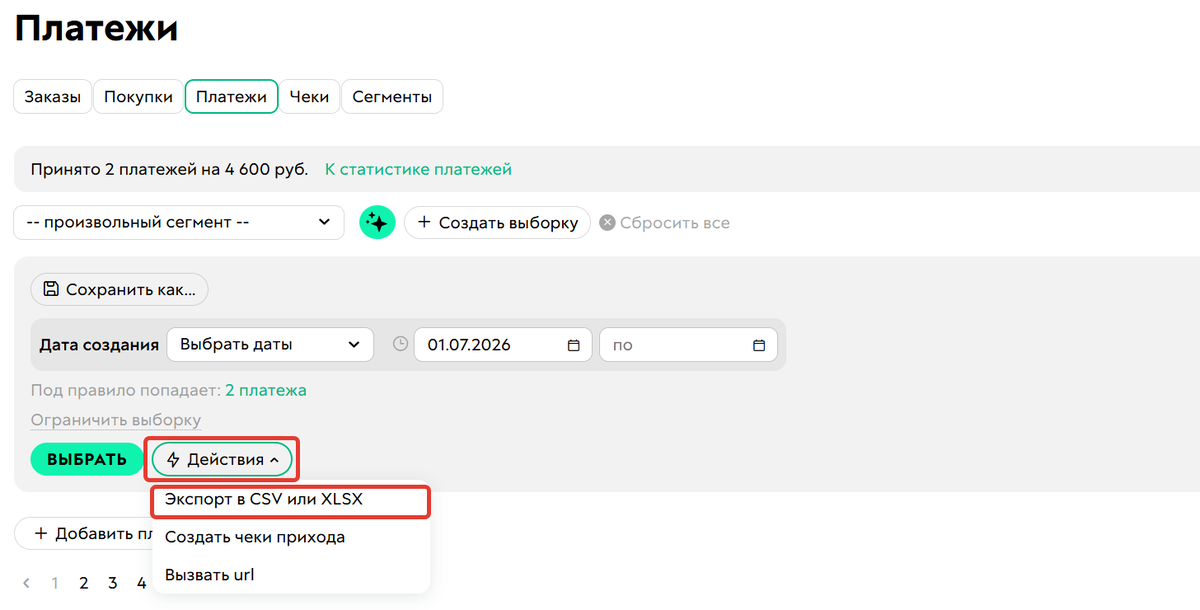Open the Чеки tab
Screen dimensions: 1200x610
[309, 97]
